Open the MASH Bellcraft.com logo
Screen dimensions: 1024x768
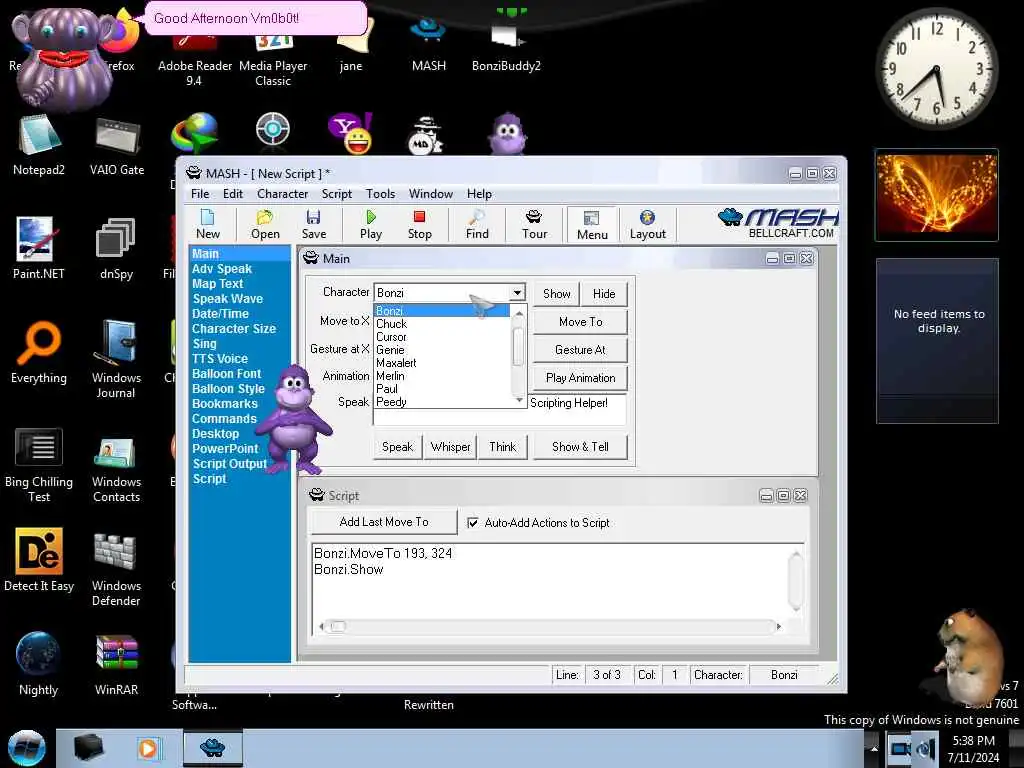(x=777, y=223)
